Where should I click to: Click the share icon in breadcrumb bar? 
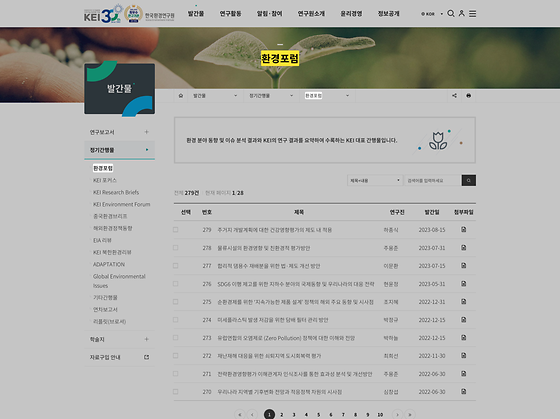454,96
